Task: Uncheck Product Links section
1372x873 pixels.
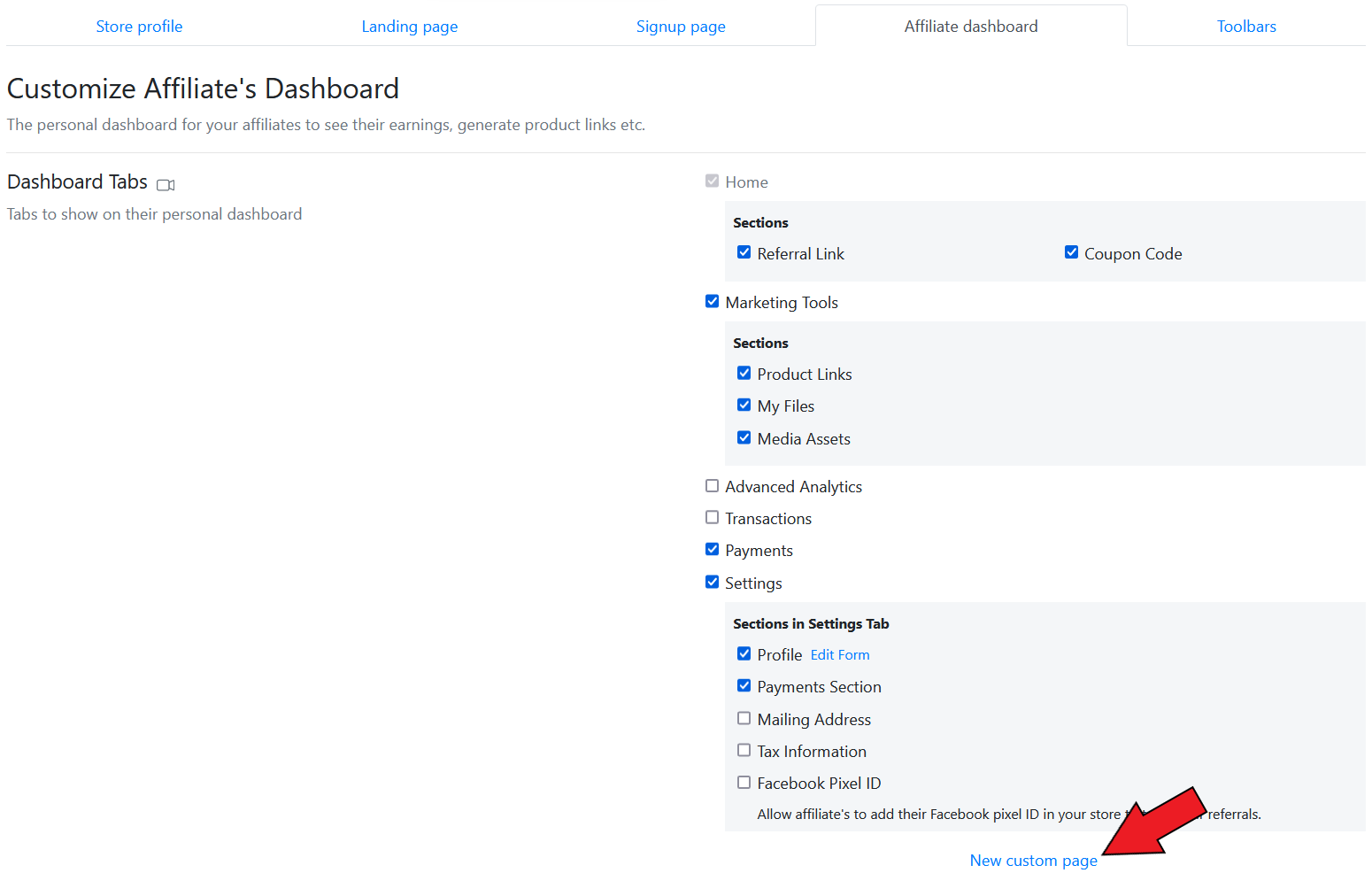Action: (x=744, y=373)
